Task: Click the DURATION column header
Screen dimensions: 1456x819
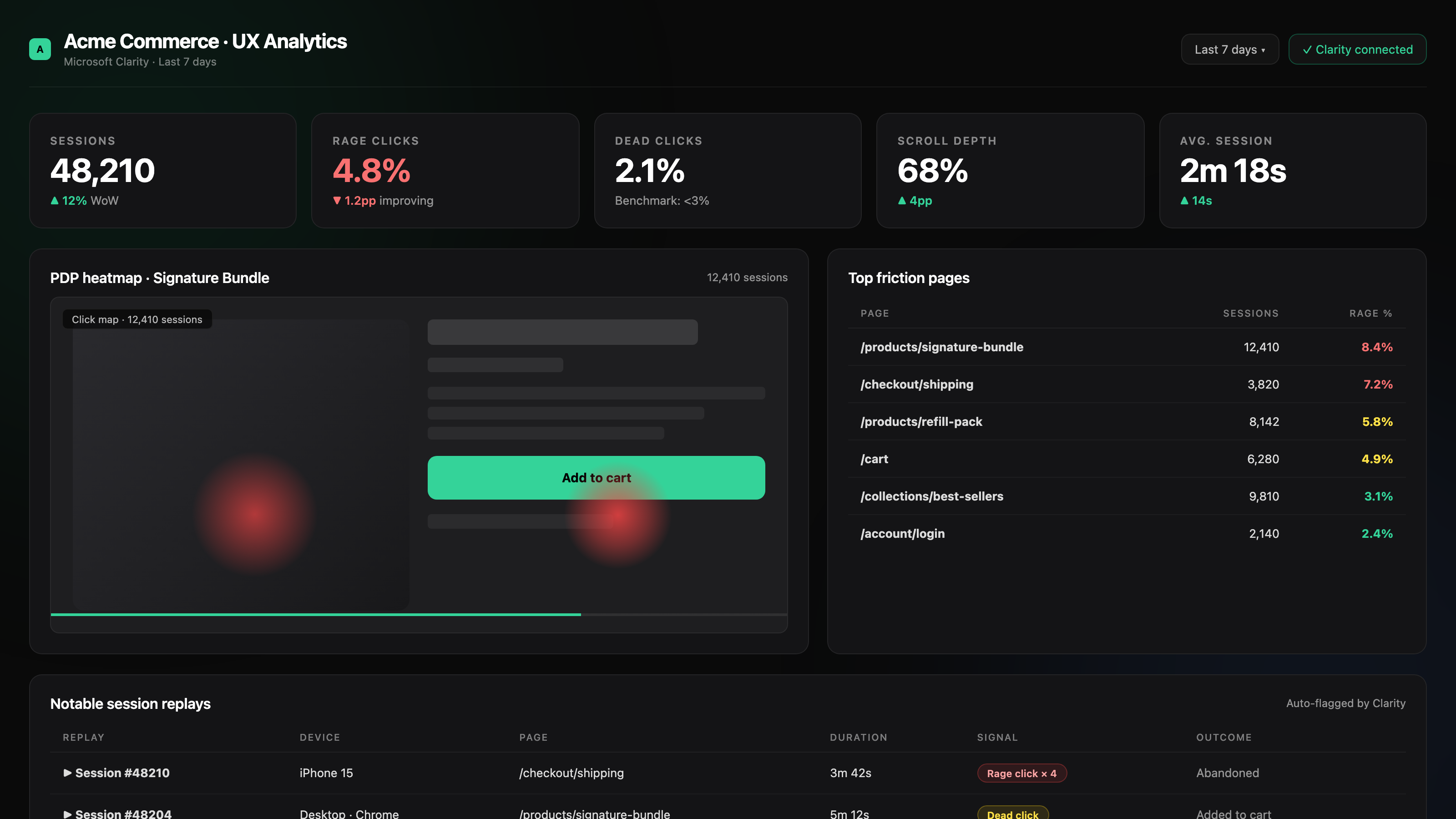Action: coord(858,737)
